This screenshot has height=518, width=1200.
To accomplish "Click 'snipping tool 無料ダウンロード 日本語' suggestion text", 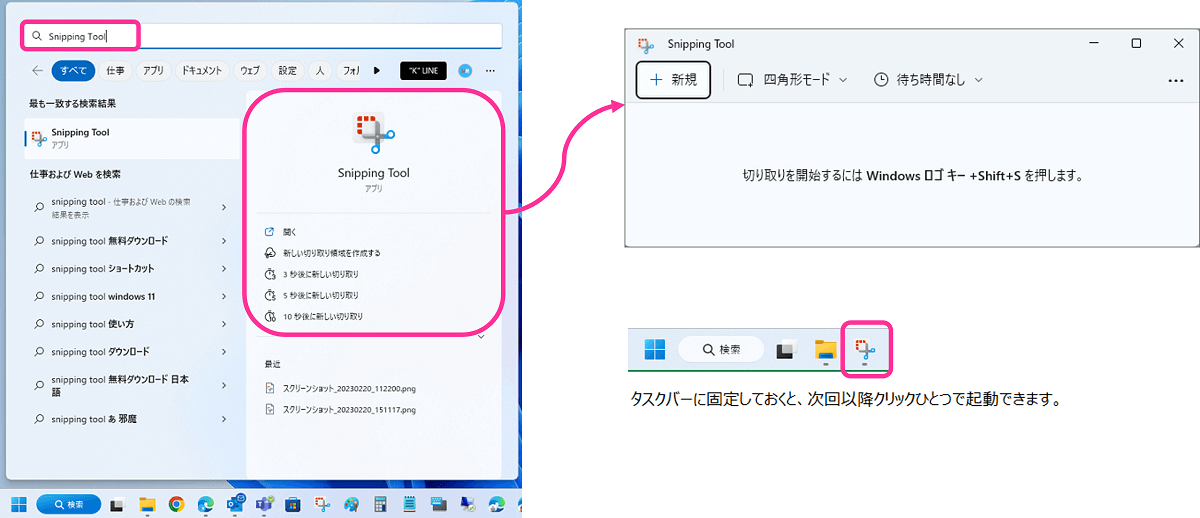I will click(119, 385).
